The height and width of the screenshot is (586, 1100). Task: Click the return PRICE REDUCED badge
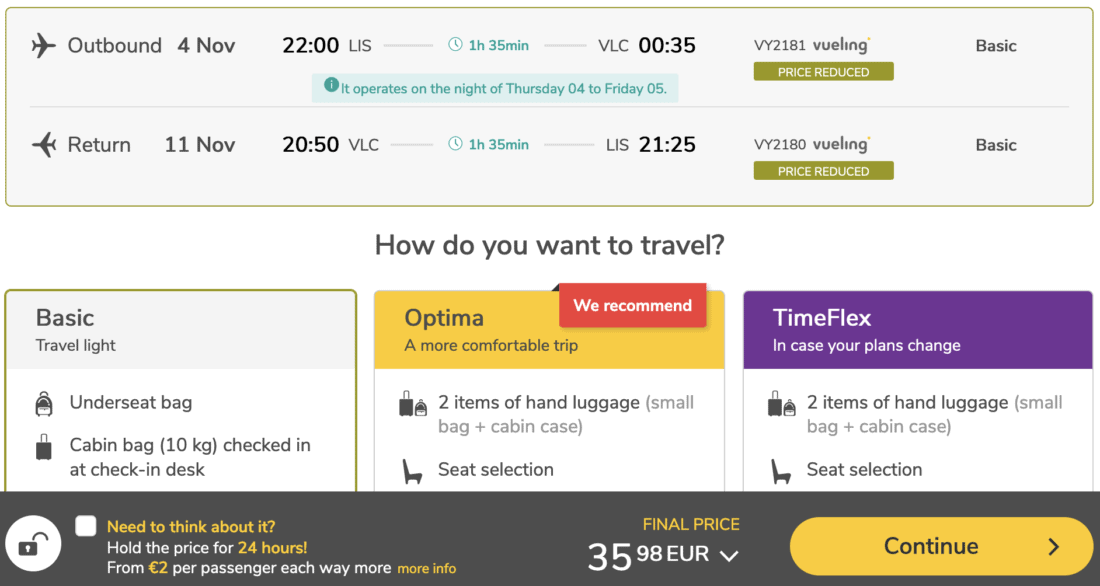point(823,171)
